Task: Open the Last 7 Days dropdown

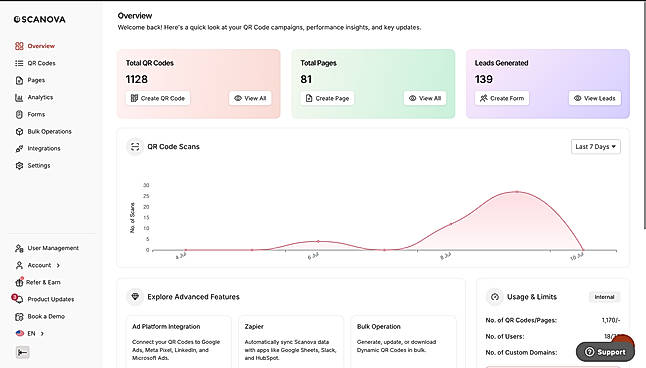Action: point(596,147)
